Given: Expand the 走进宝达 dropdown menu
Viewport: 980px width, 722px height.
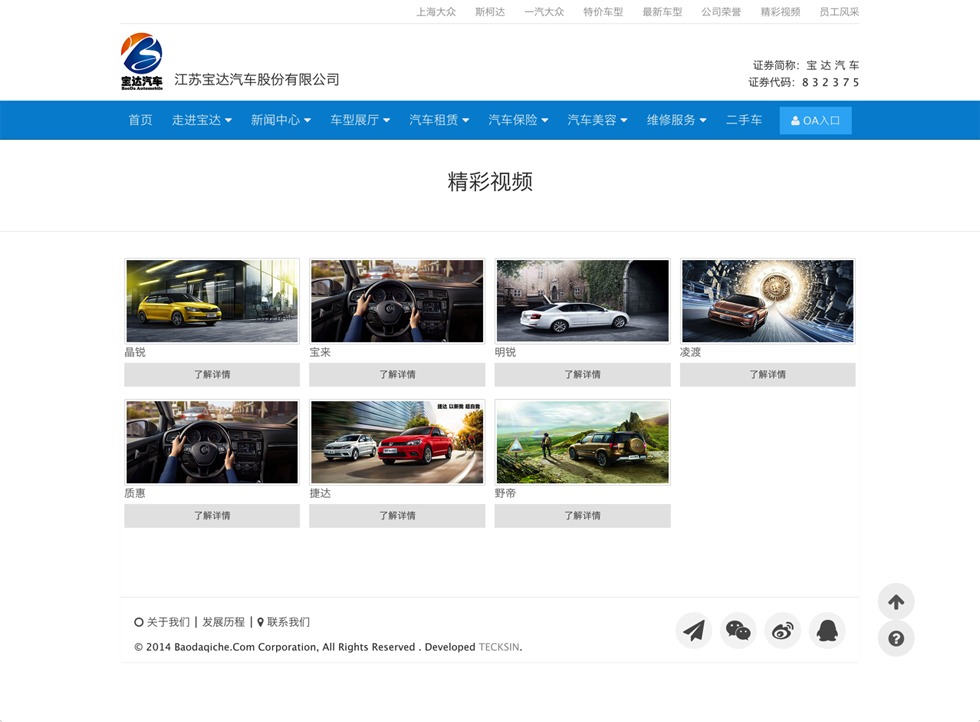Looking at the screenshot, I should [202, 120].
